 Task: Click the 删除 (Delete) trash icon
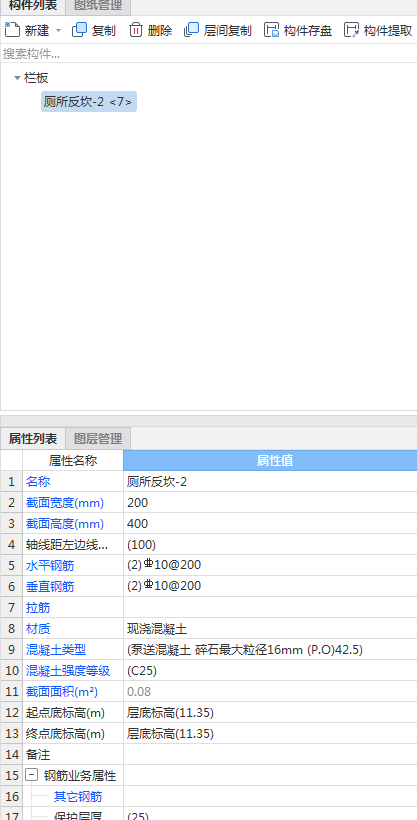[x=136, y=30]
